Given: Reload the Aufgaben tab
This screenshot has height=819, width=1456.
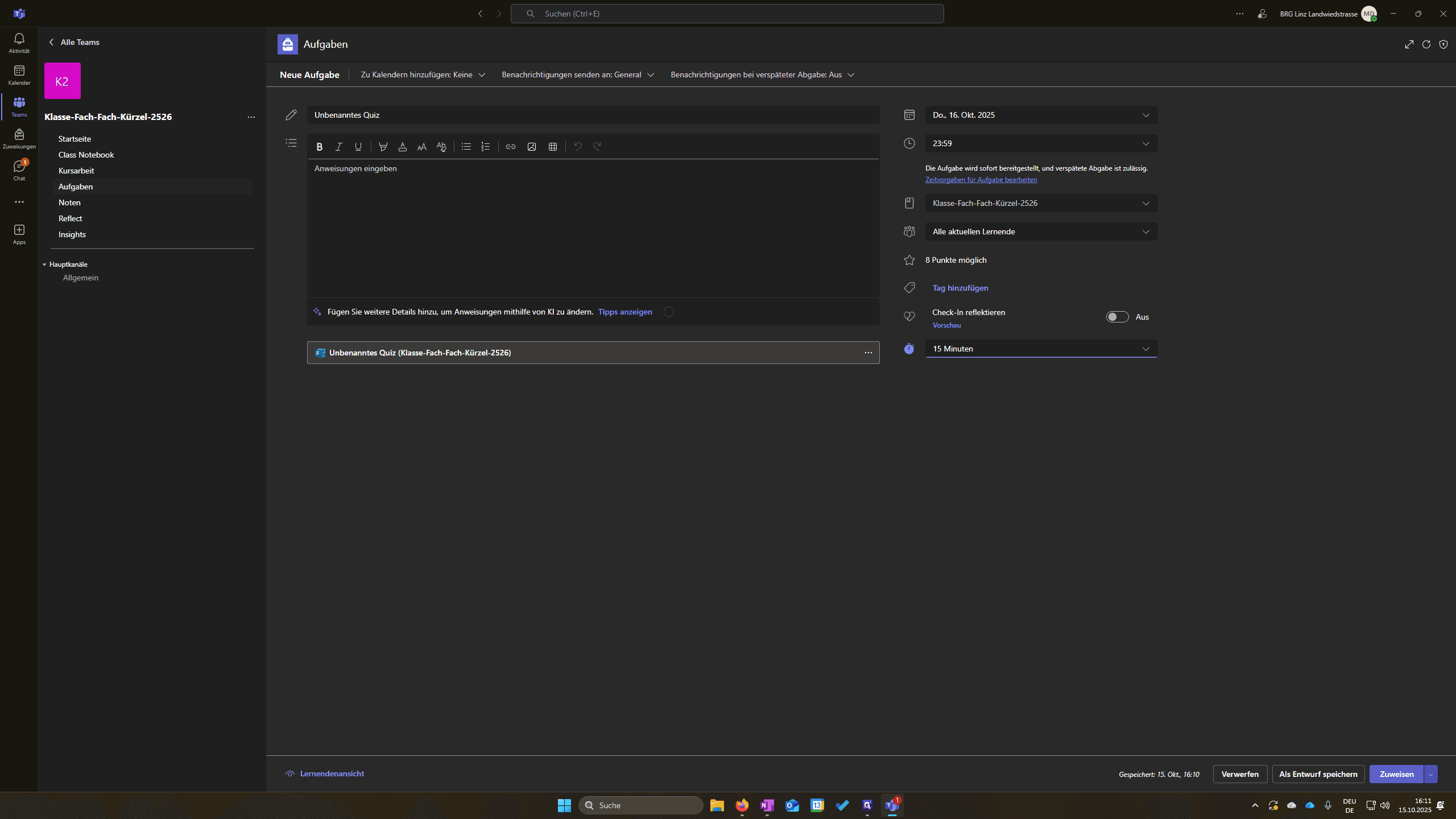Looking at the screenshot, I should tap(1426, 44).
